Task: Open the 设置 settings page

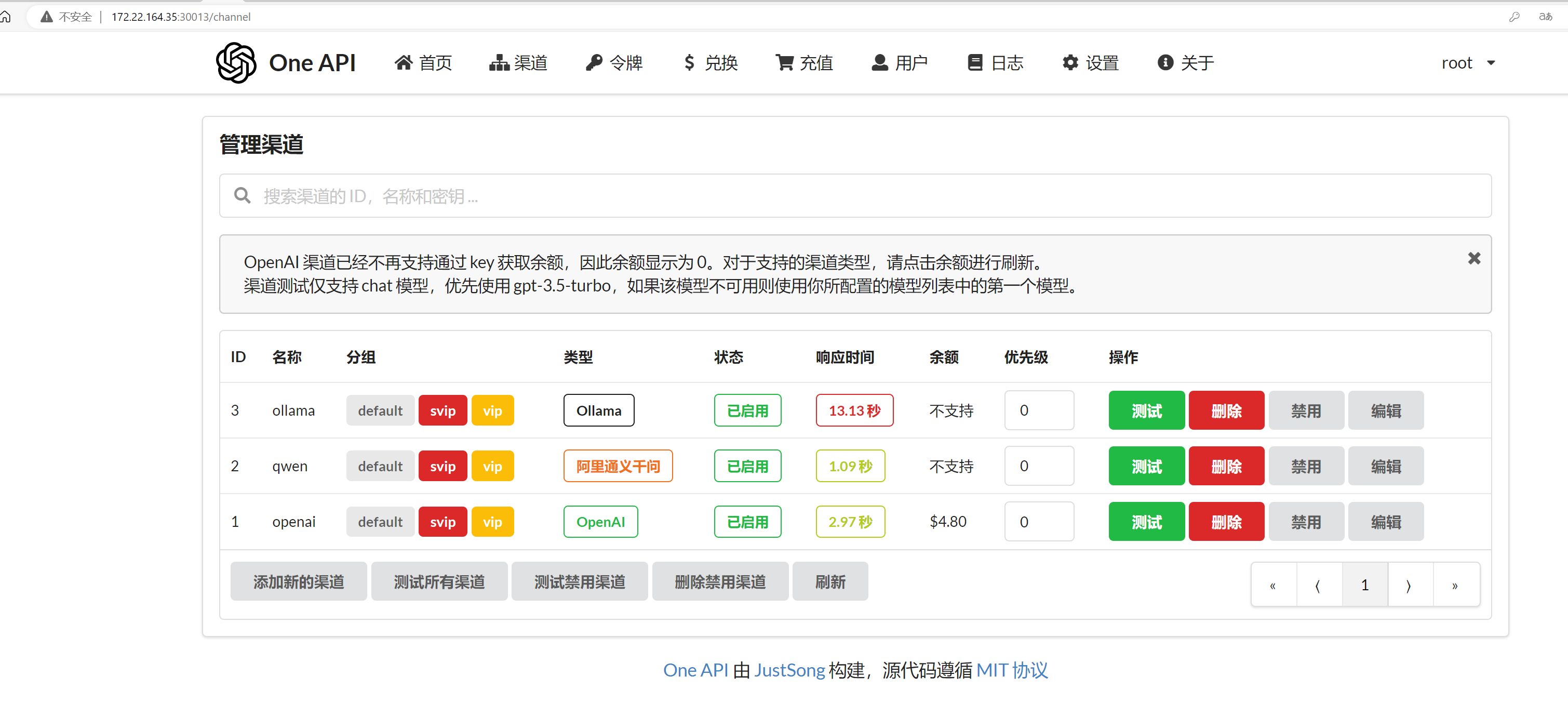Action: coord(1090,63)
